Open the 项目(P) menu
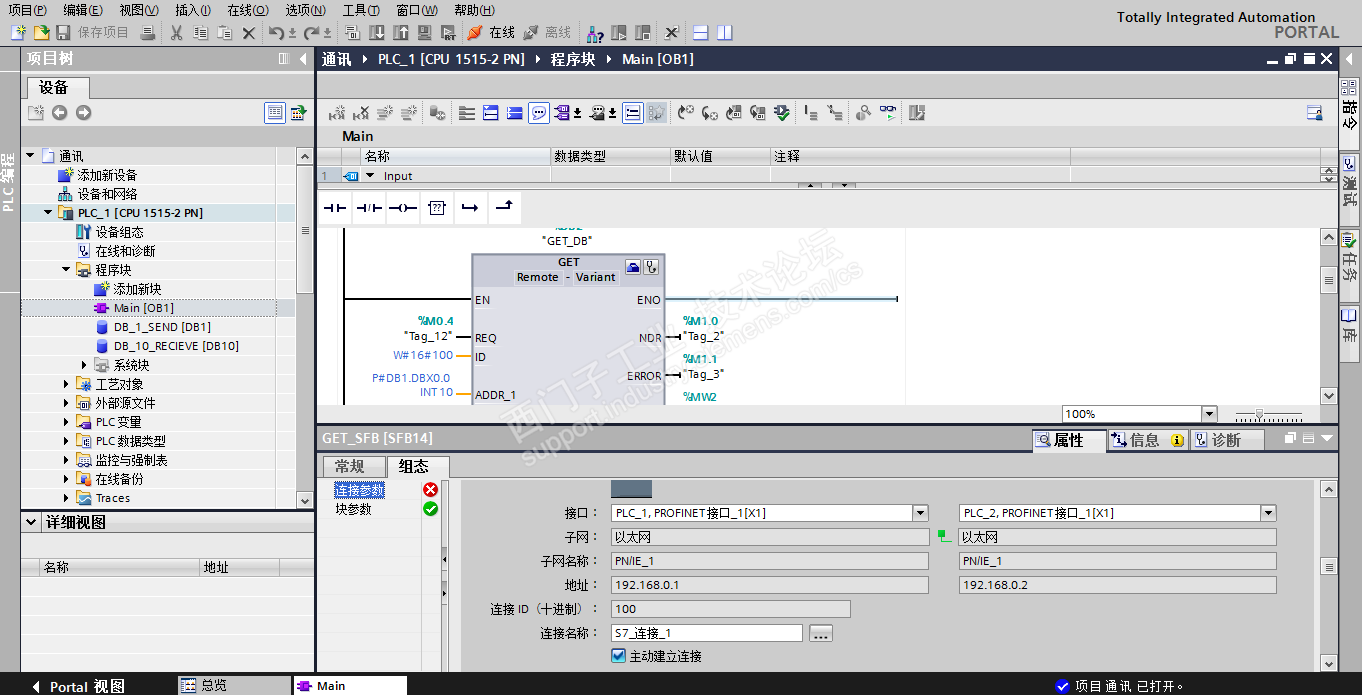Image resolution: width=1362 pixels, height=695 pixels. click(28, 10)
